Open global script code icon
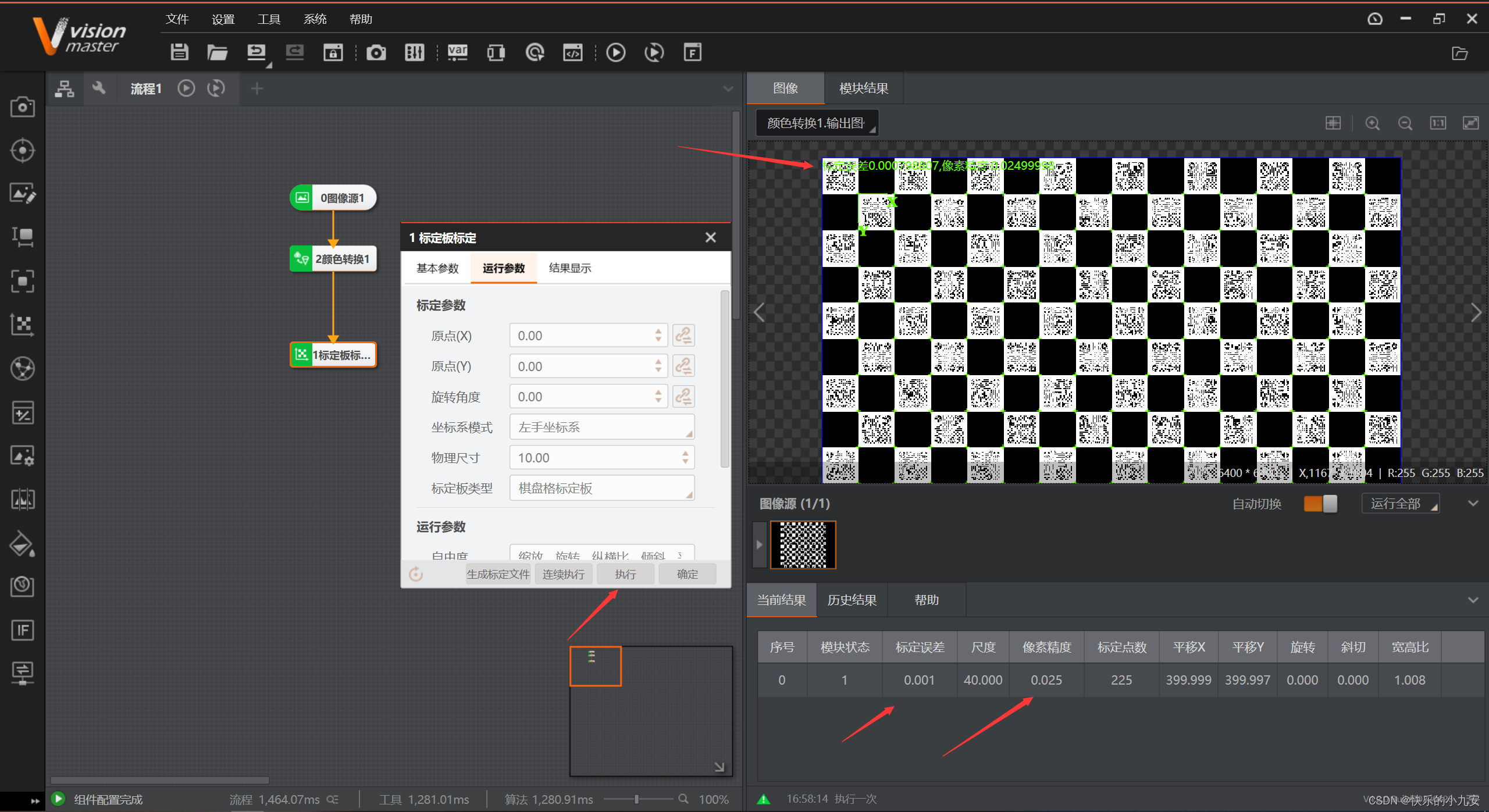Viewport: 1489px width, 812px height. [x=573, y=52]
